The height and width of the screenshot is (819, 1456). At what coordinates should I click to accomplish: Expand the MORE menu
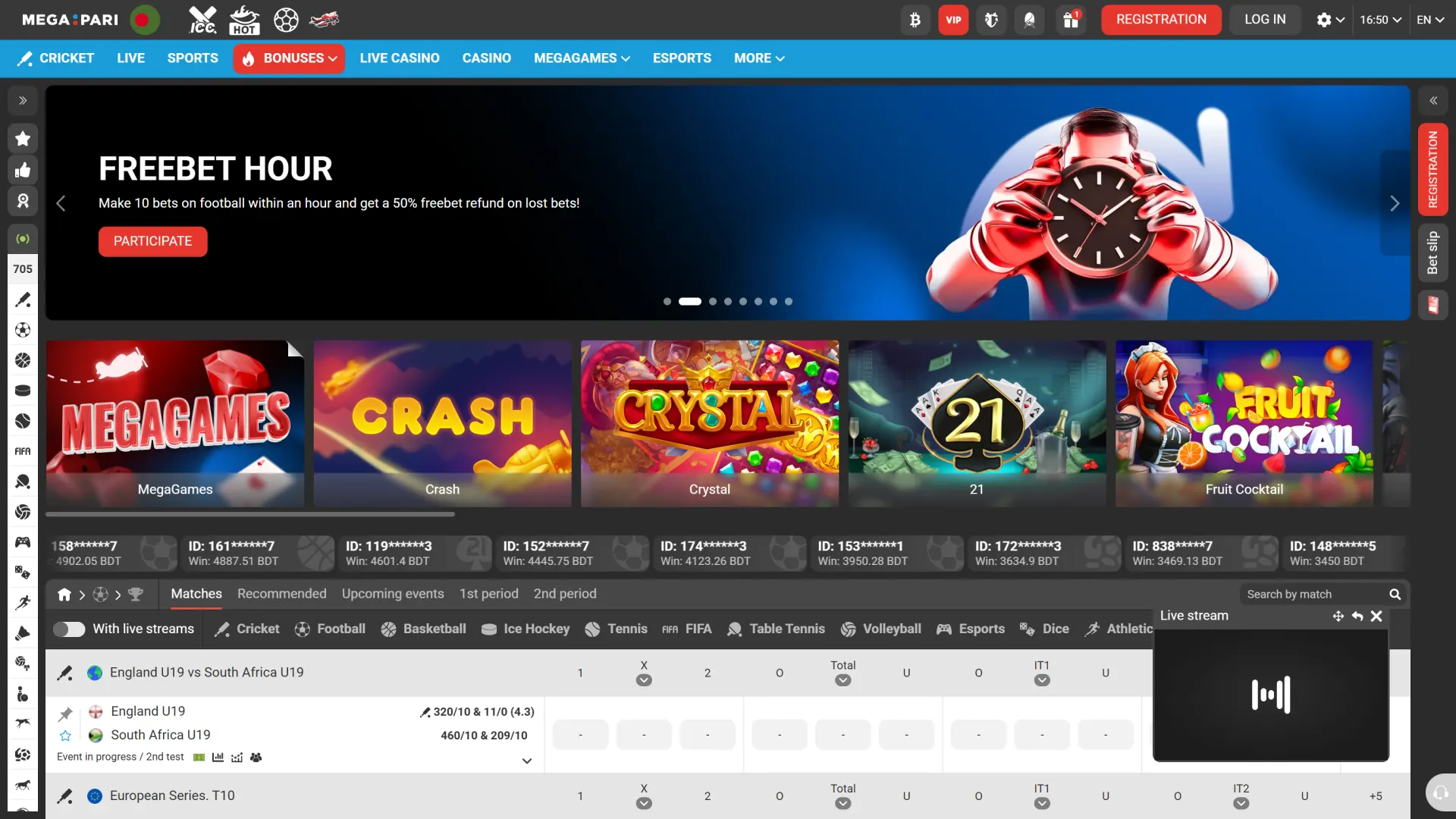pyautogui.click(x=759, y=58)
